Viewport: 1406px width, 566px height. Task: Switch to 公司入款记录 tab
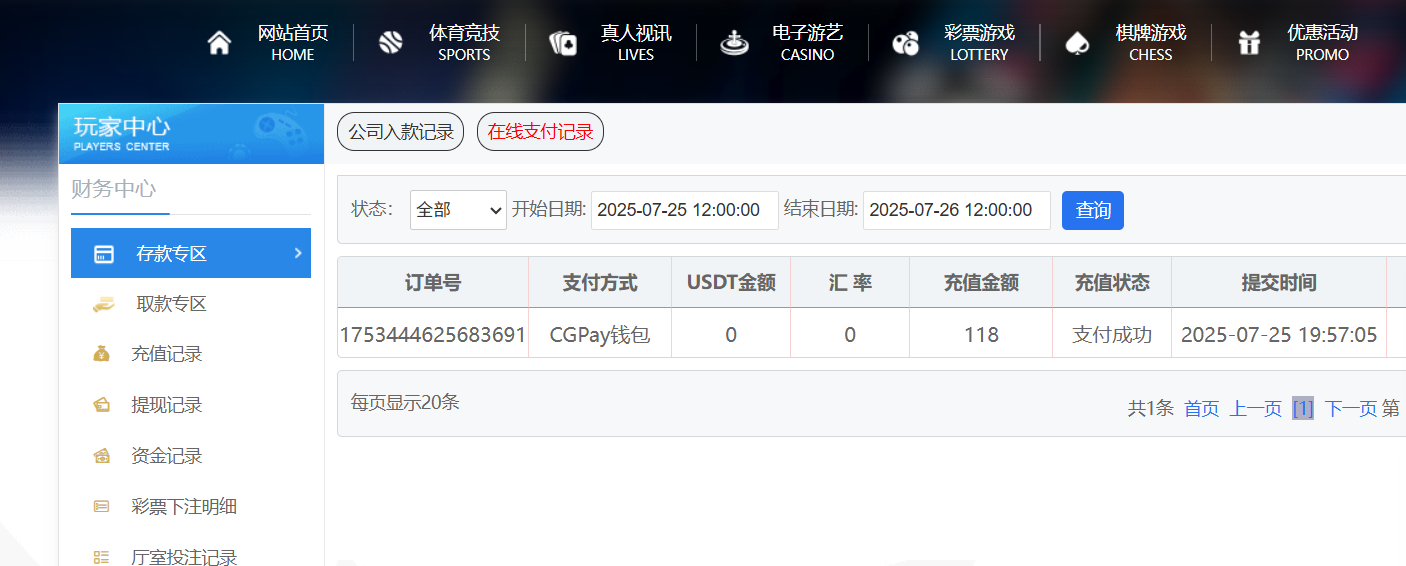click(x=400, y=131)
